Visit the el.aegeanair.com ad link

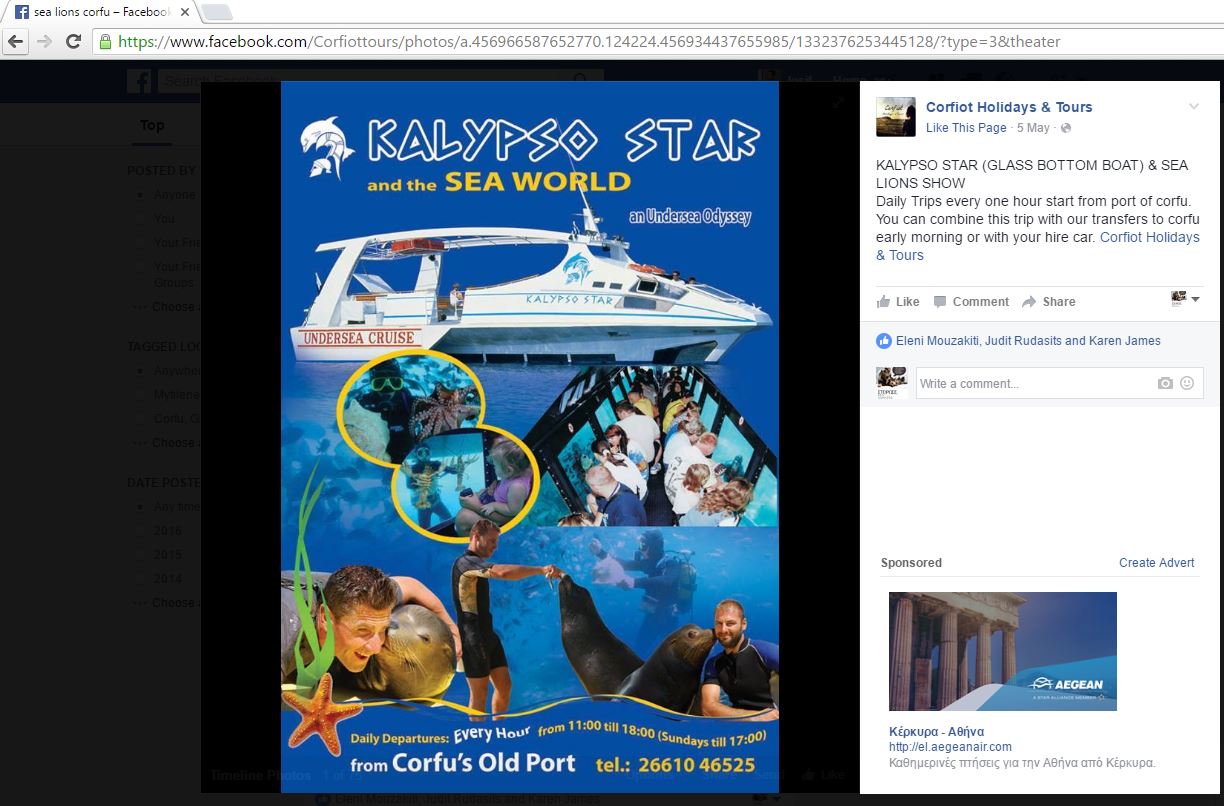click(950, 747)
